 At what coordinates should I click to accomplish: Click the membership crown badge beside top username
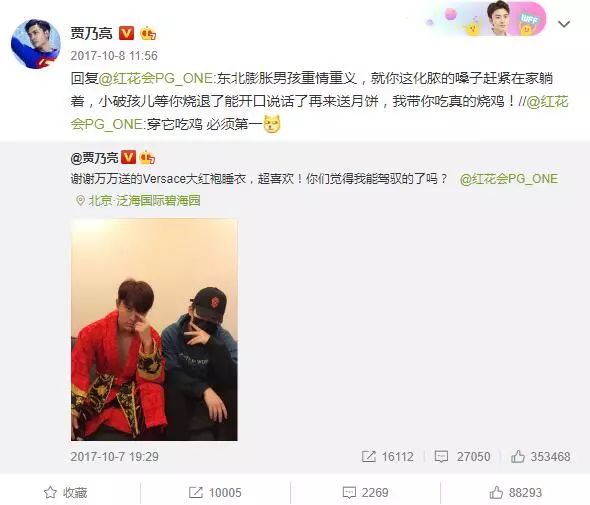(148, 34)
